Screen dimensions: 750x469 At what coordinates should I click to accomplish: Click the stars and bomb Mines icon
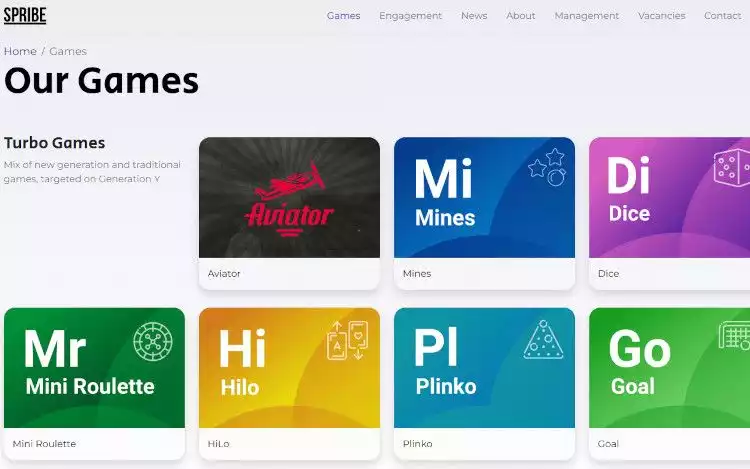[x=548, y=167]
